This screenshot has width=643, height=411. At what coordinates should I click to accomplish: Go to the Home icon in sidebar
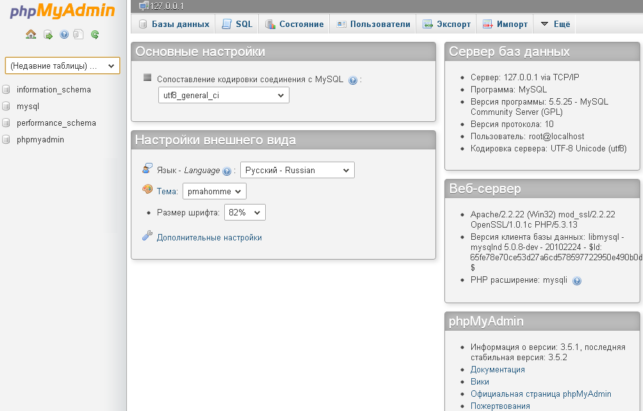(31, 34)
